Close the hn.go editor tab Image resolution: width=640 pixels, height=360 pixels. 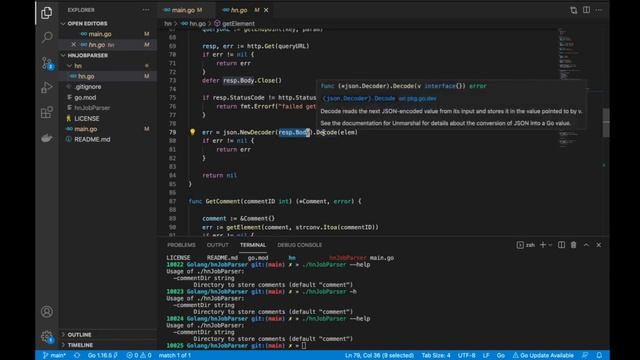tap(266, 10)
